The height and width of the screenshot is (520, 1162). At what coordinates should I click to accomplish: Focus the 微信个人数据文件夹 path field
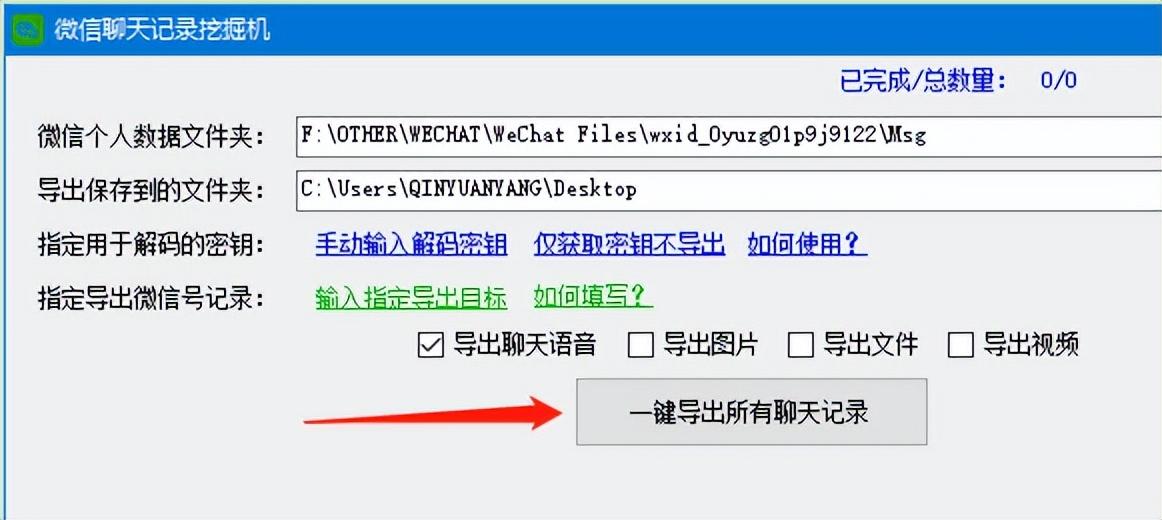point(728,136)
